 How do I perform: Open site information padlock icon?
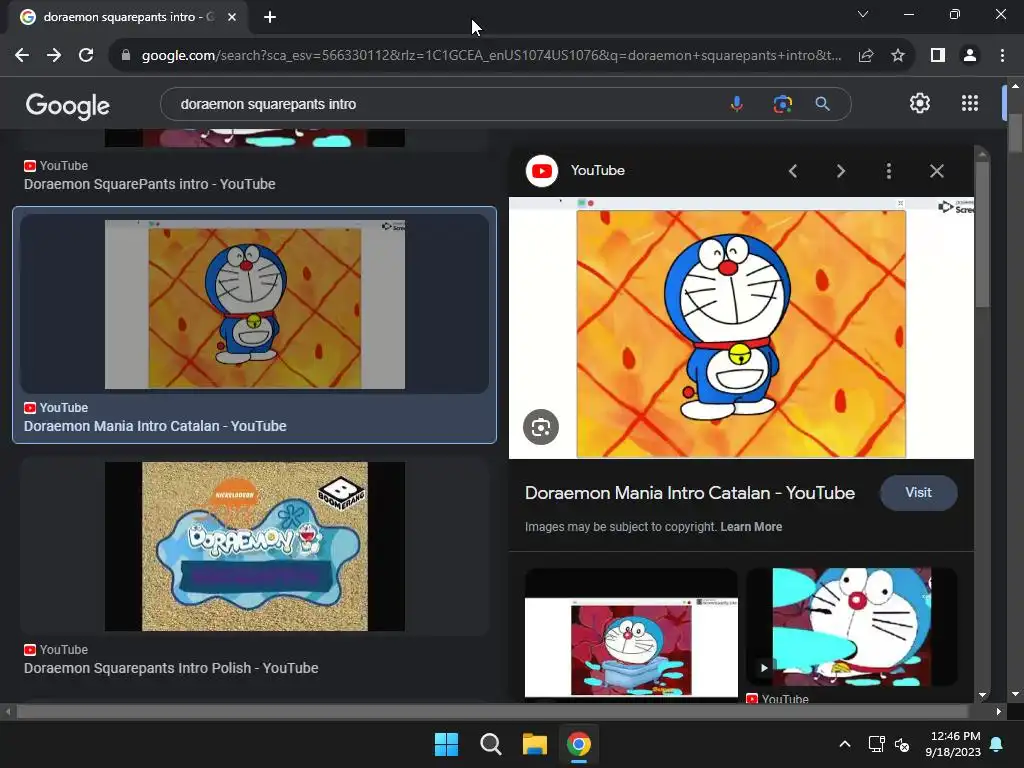[x=125, y=56]
